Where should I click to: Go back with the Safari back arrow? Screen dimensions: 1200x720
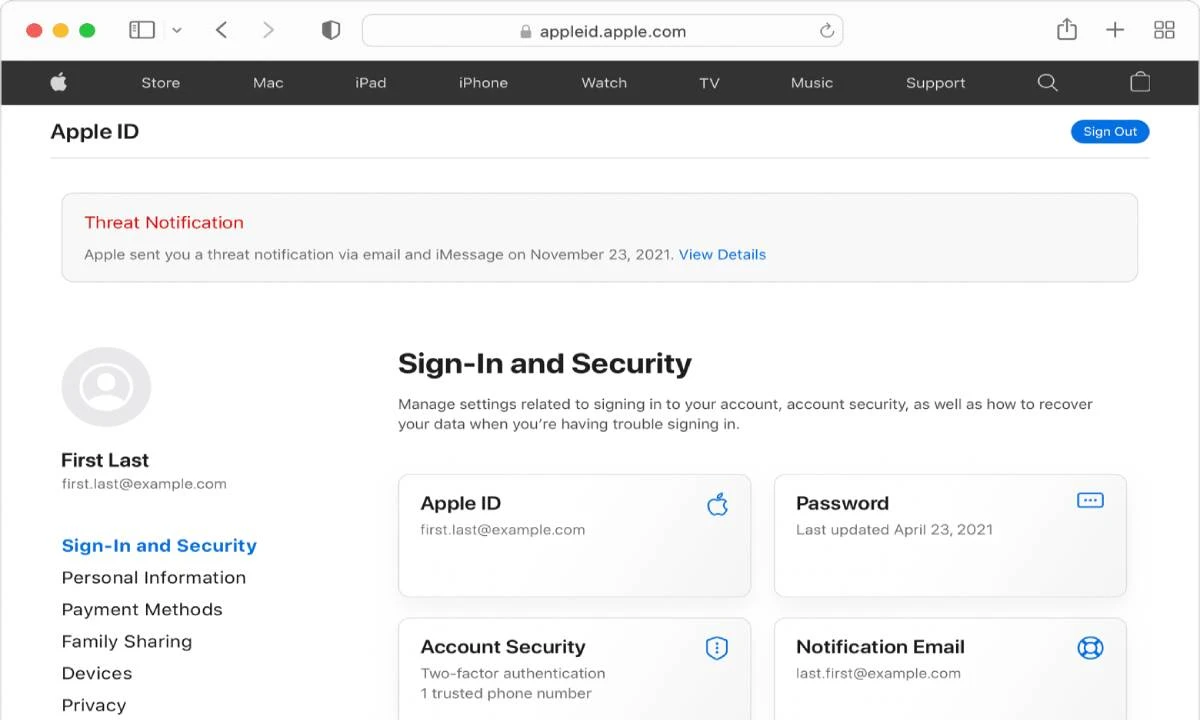[222, 30]
